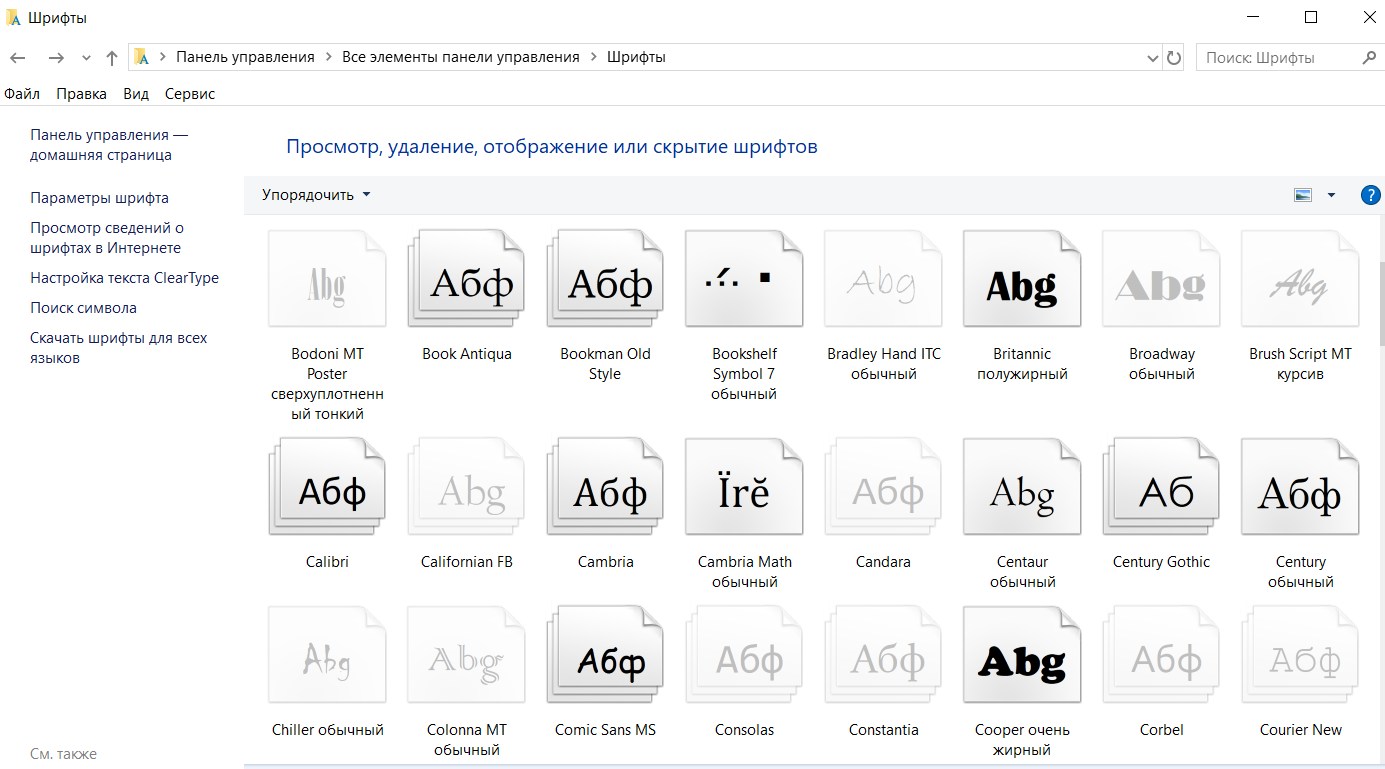Open the Bookman Old Style font family
The image size is (1385, 769).
coord(605,279)
